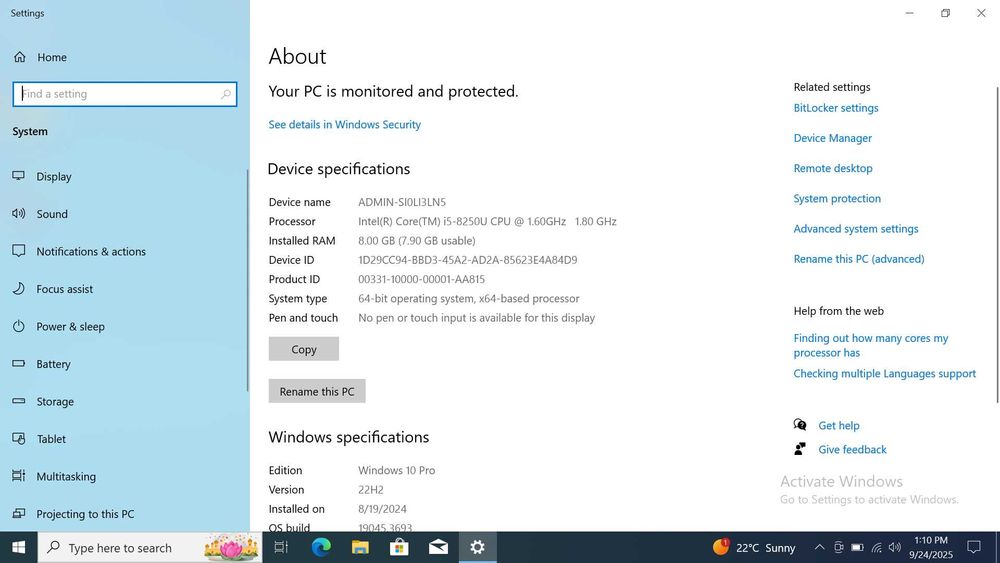Open Device Manager link
This screenshot has height=563, width=1000.
point(833,138)
